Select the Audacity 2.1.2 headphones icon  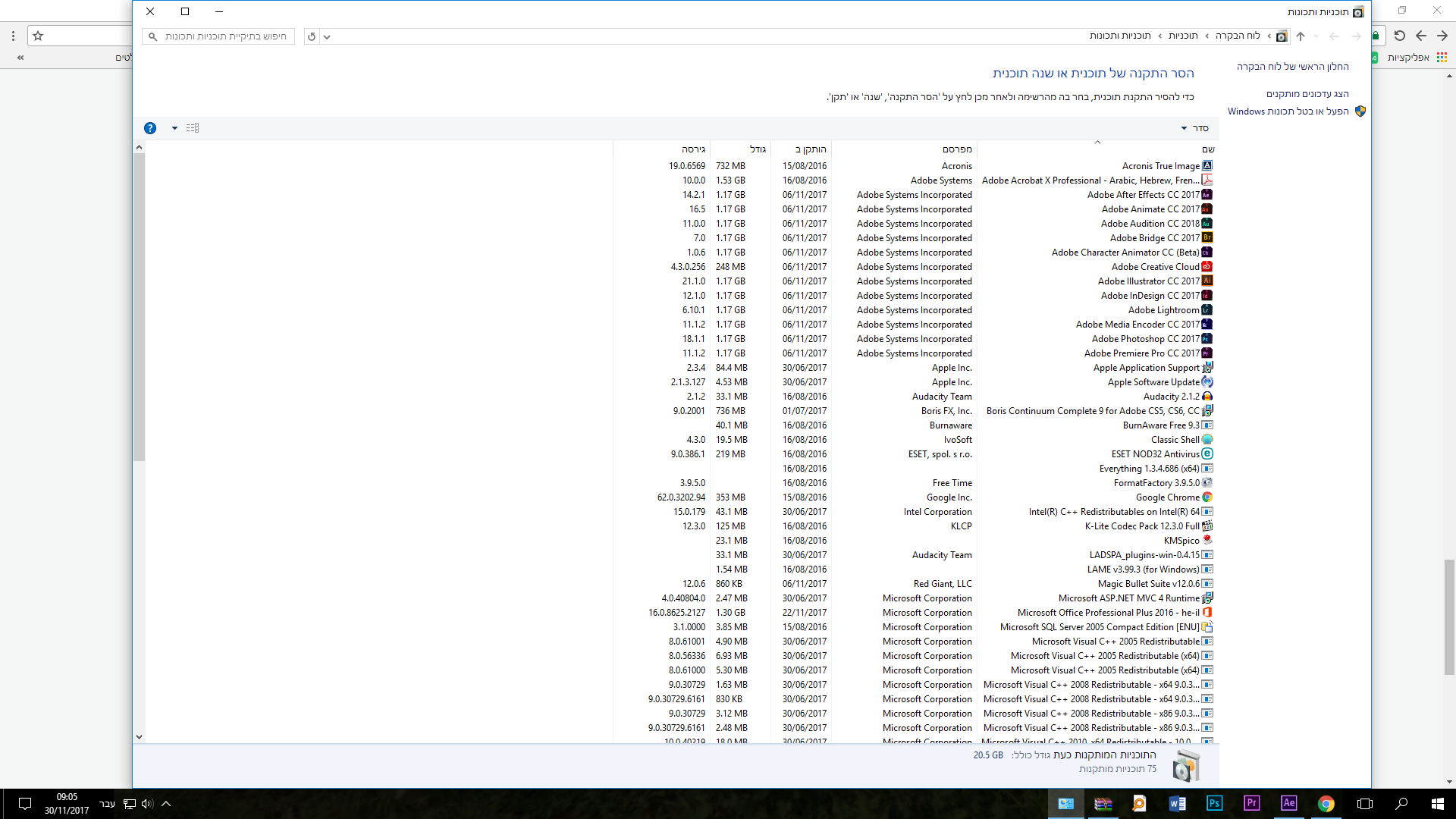point(1207,397)
